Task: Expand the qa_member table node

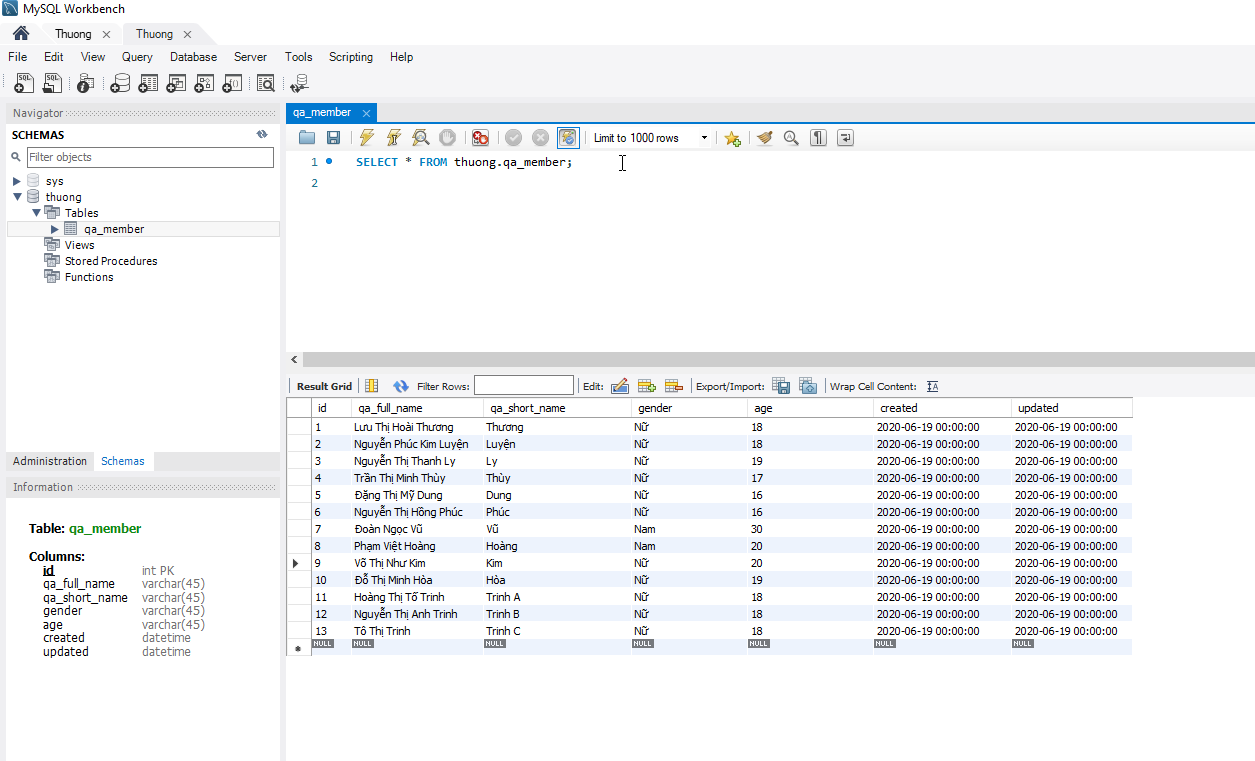Action: coord(55,229)
